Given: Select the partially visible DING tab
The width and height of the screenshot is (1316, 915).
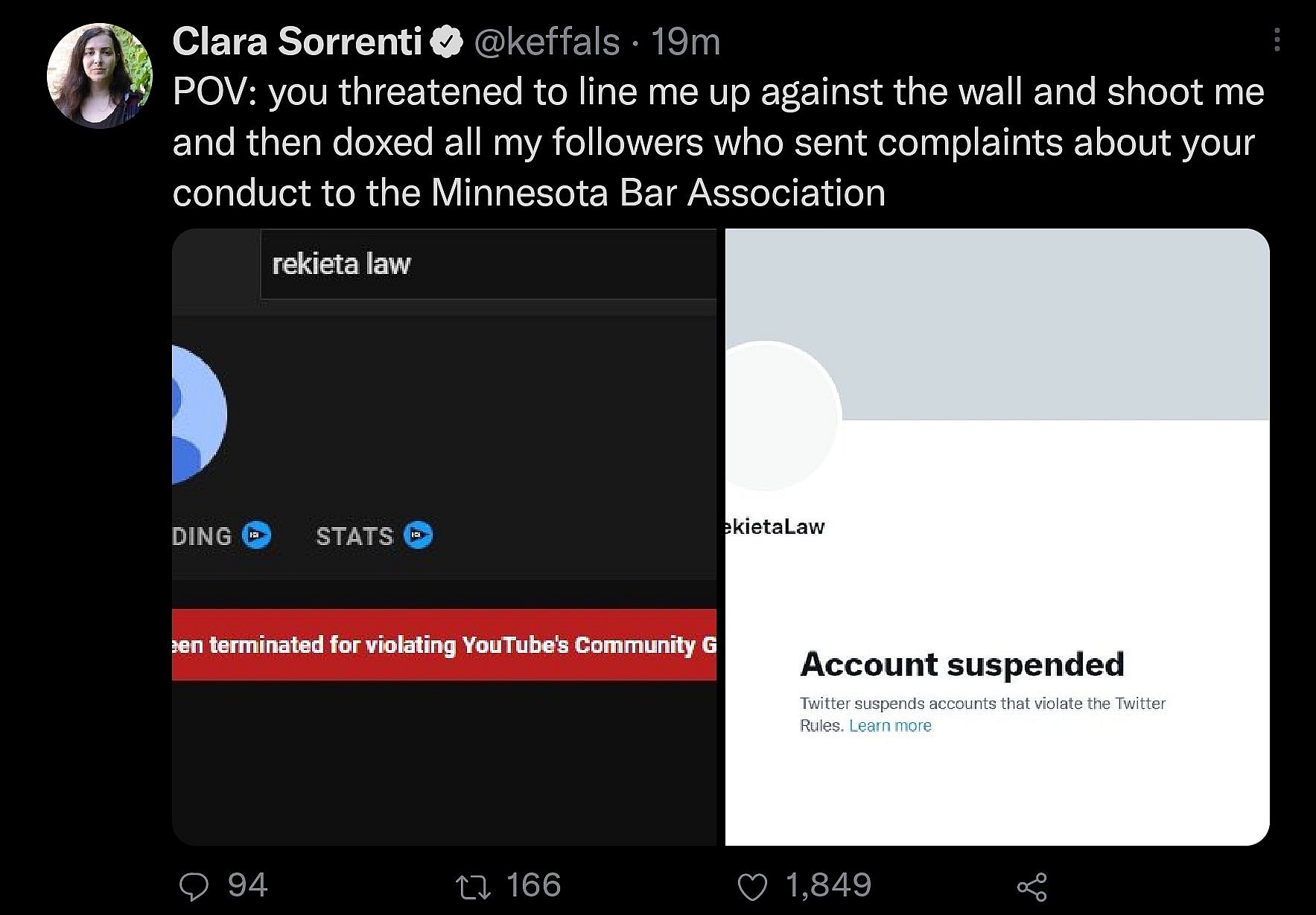Looking at the screenshot, I should coord(202,536).
